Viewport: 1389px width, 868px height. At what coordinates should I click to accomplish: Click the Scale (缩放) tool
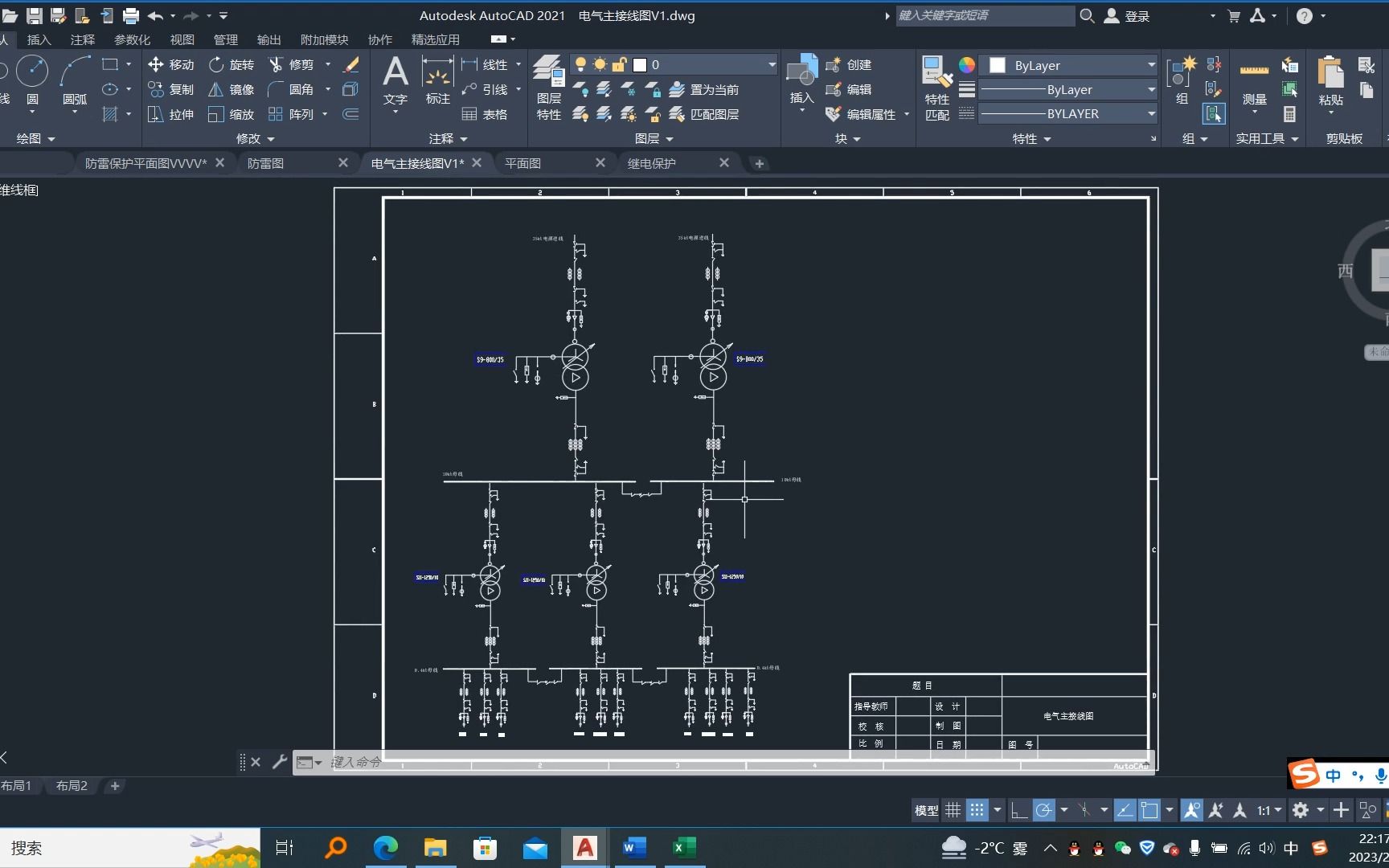(x=231, y=114)
